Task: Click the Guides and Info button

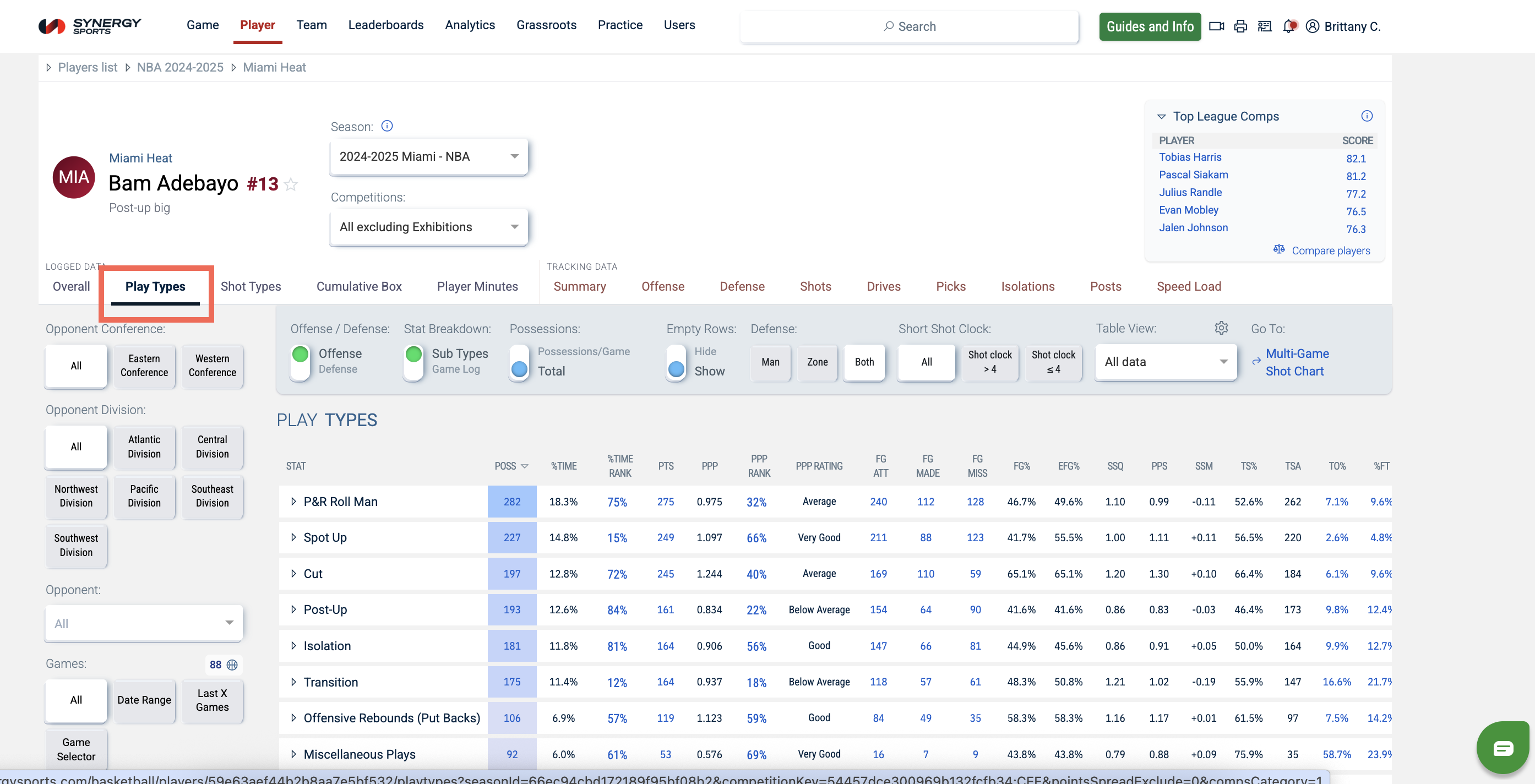Action: tap(1150, 26)
